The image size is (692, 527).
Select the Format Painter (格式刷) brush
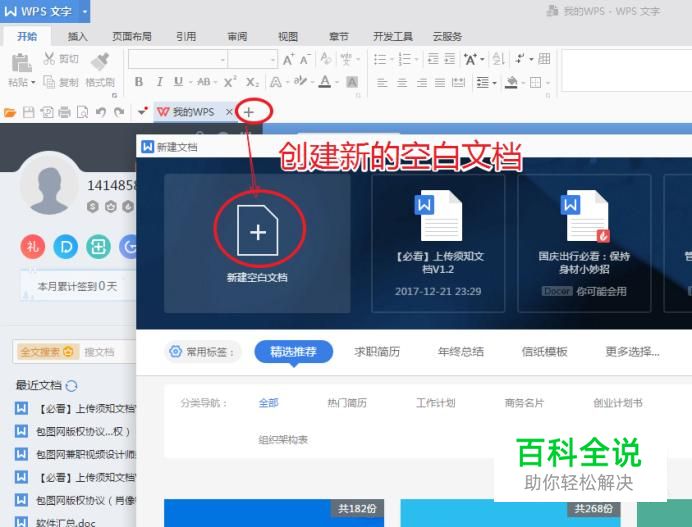(100, 61)
